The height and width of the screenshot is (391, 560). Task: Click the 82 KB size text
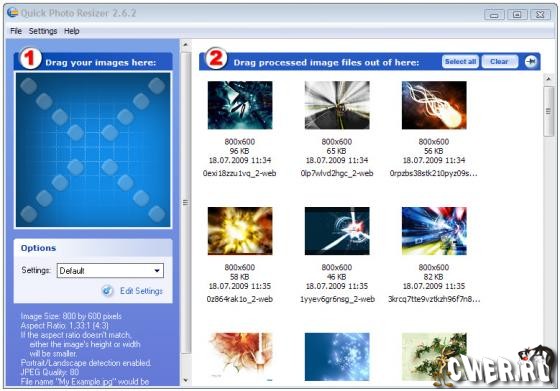434,277
